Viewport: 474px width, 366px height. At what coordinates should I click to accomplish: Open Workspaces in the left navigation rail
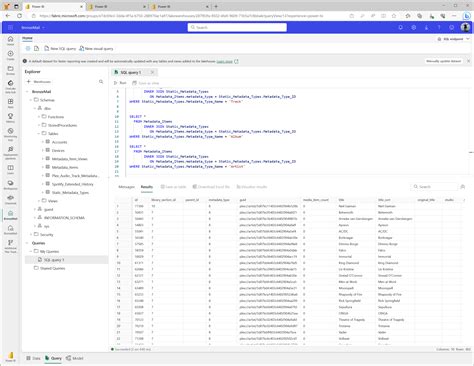(x=10, y=184)
